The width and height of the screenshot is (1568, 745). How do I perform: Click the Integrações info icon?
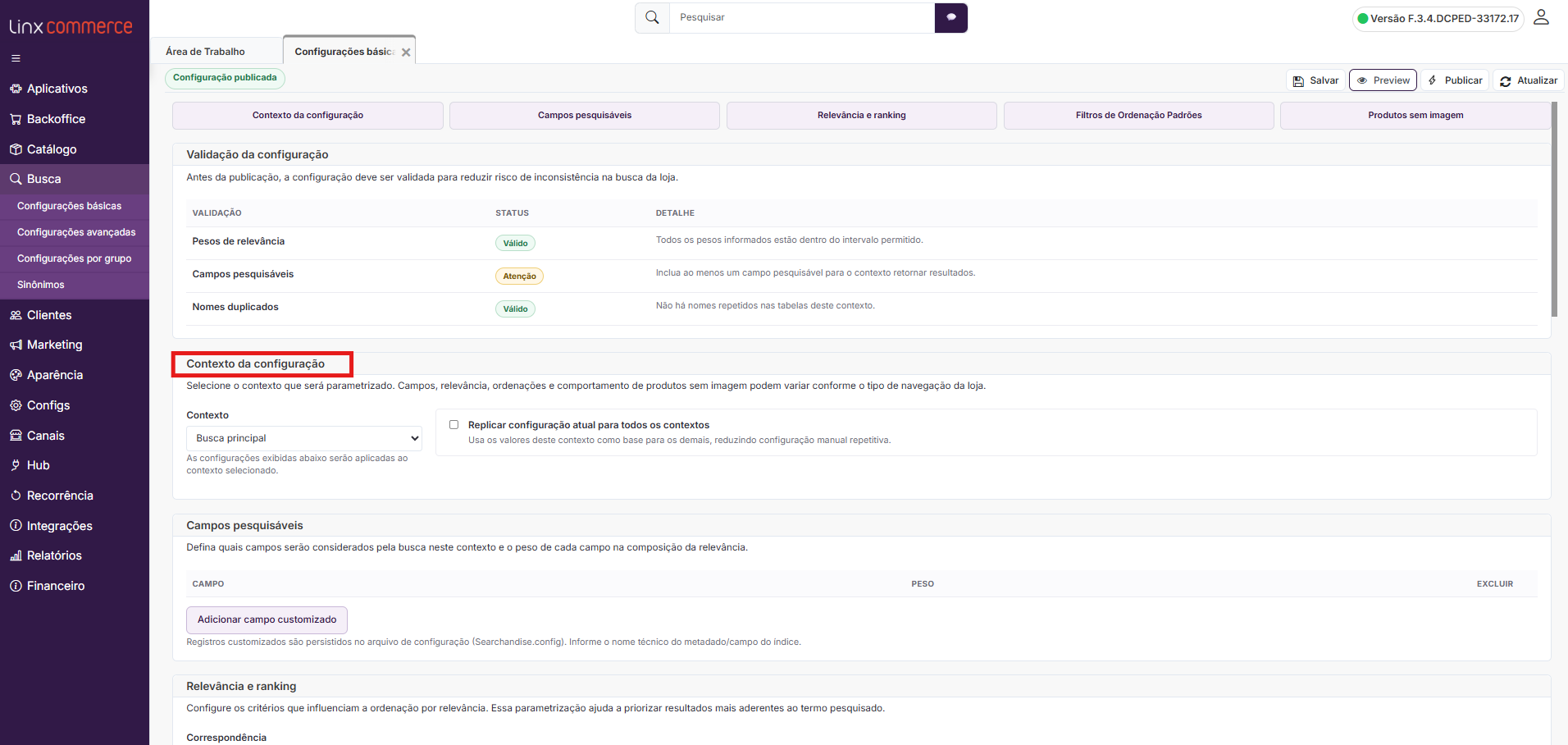(x=16, y=526)
